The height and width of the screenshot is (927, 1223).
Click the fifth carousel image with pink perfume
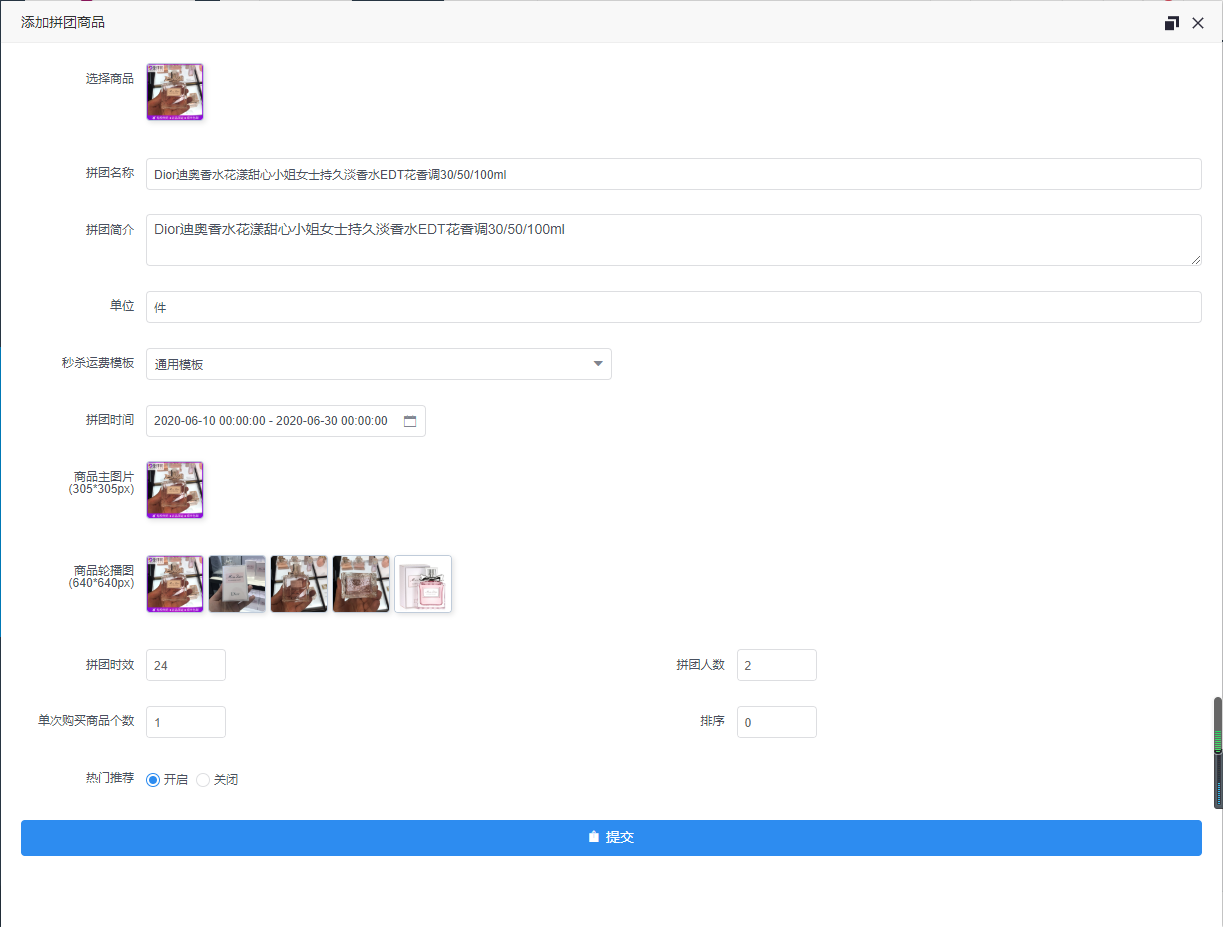423,584
